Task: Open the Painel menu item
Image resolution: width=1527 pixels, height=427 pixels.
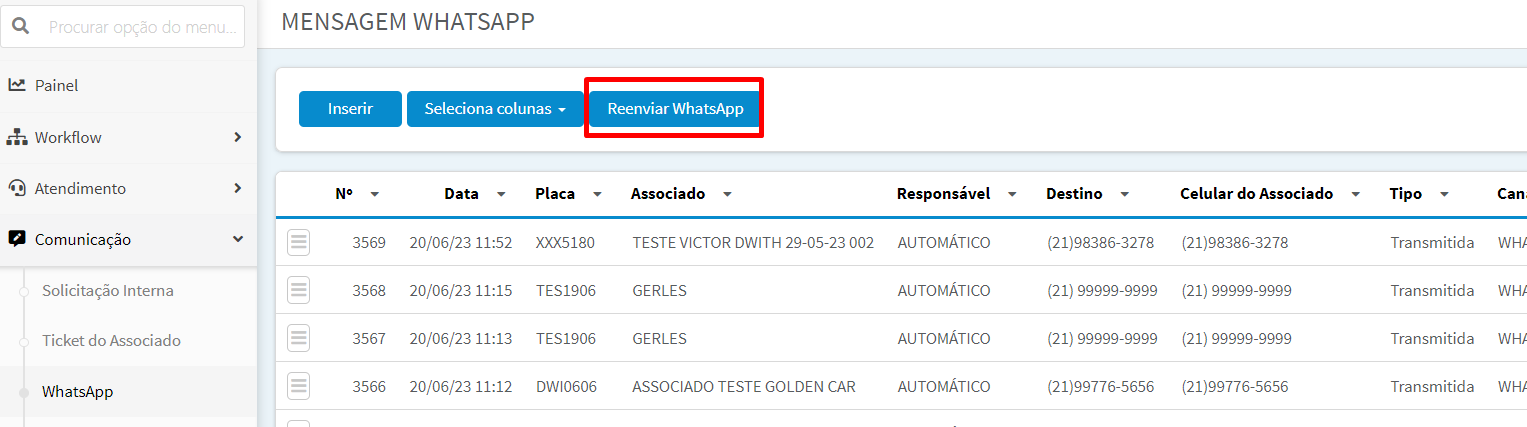Action: point(128,85)
